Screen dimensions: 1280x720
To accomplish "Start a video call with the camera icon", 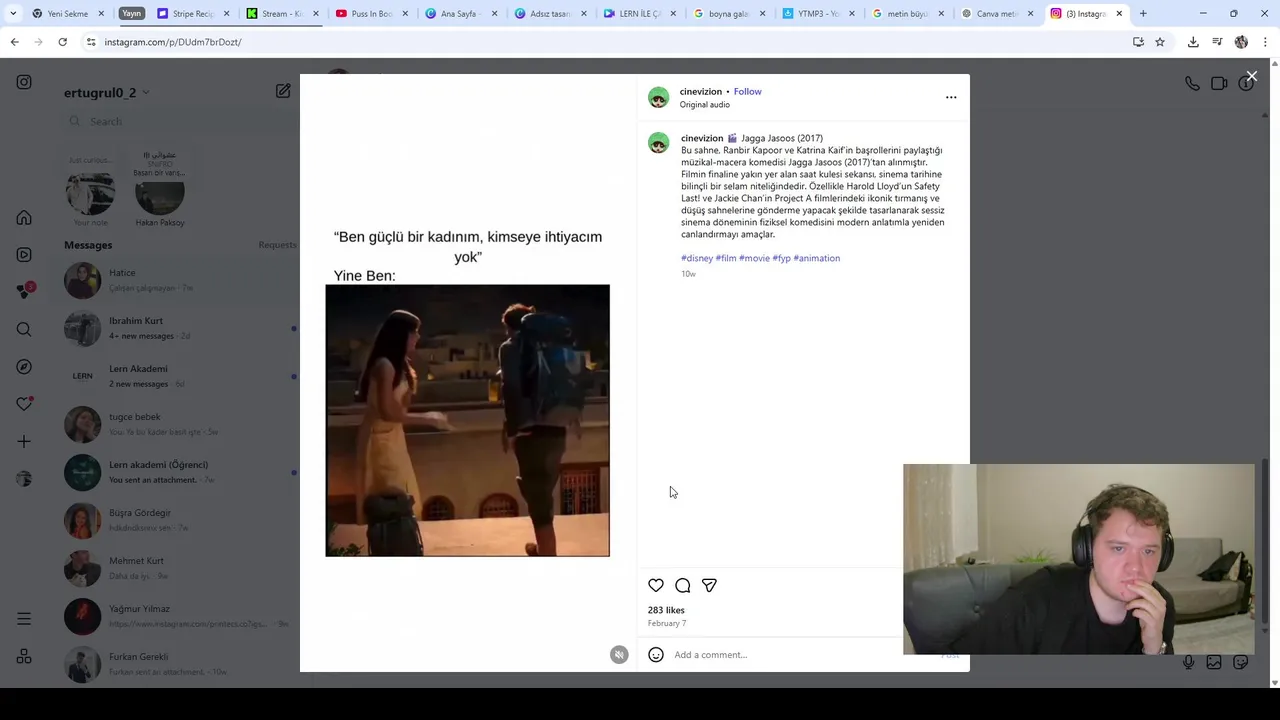I will 1219,84.
